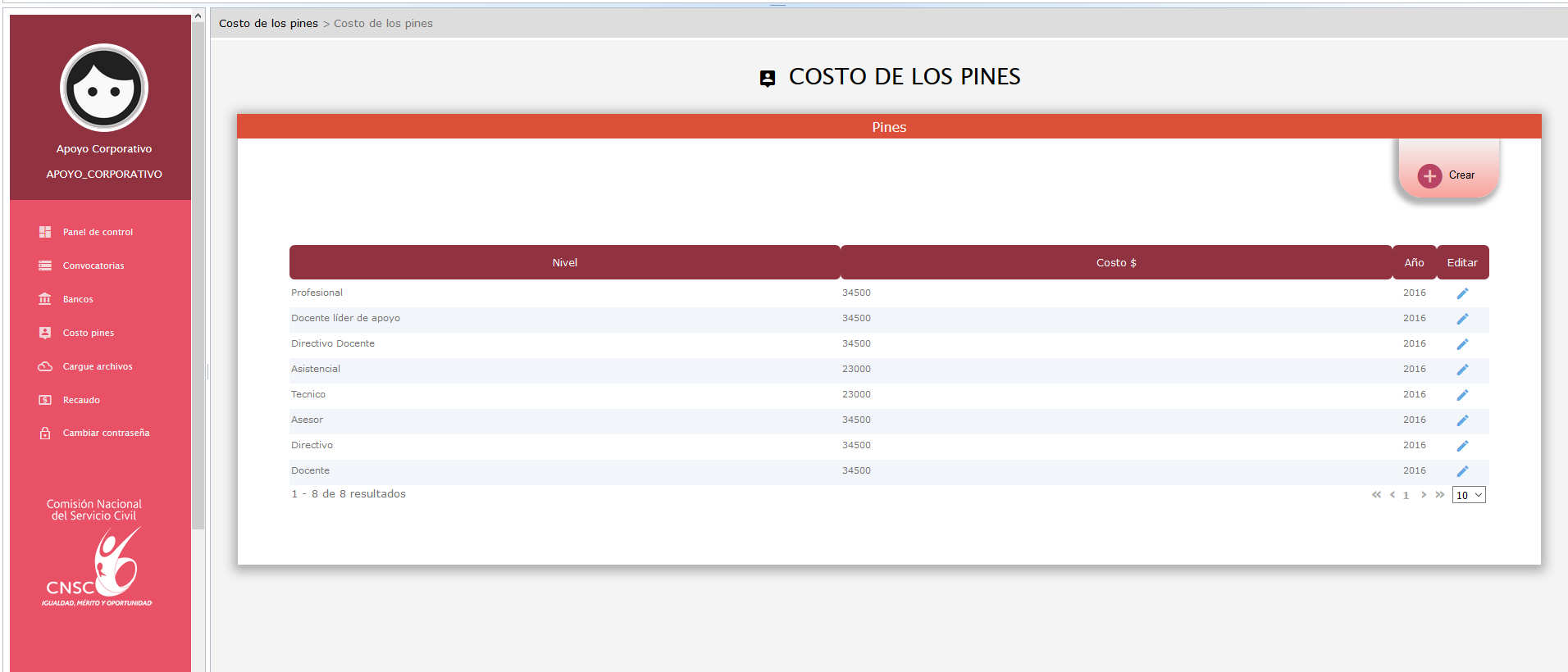Click the Bancos bank icon in sidebar

click(x=45, y=299)
